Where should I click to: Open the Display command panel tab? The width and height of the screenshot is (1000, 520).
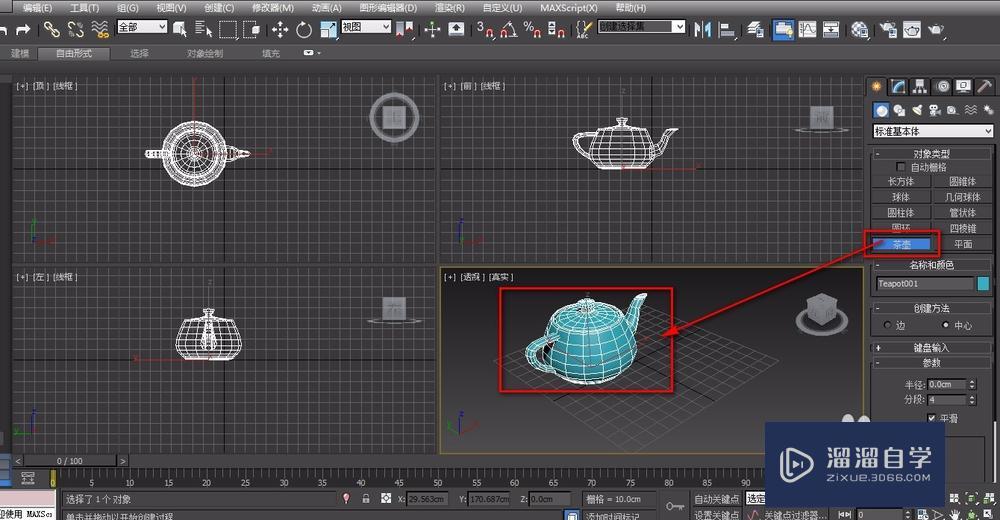pyautogui.click(x=963, y=86)
